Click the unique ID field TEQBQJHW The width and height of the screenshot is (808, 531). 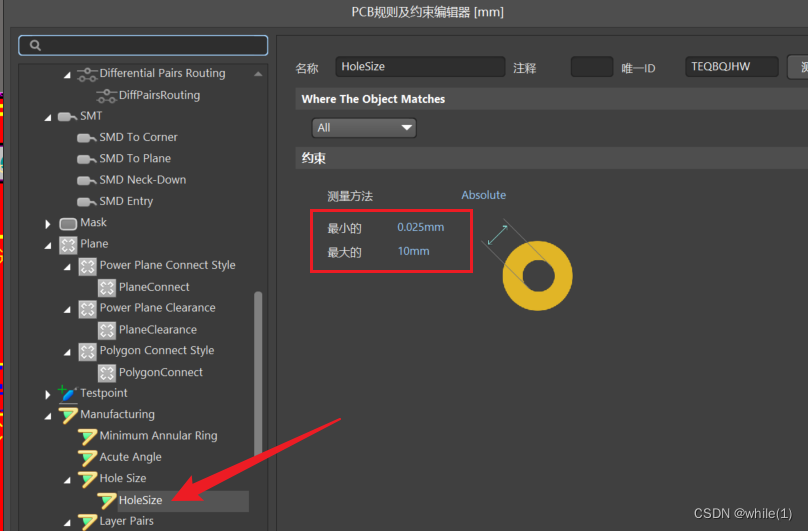[x=732, y=67]
